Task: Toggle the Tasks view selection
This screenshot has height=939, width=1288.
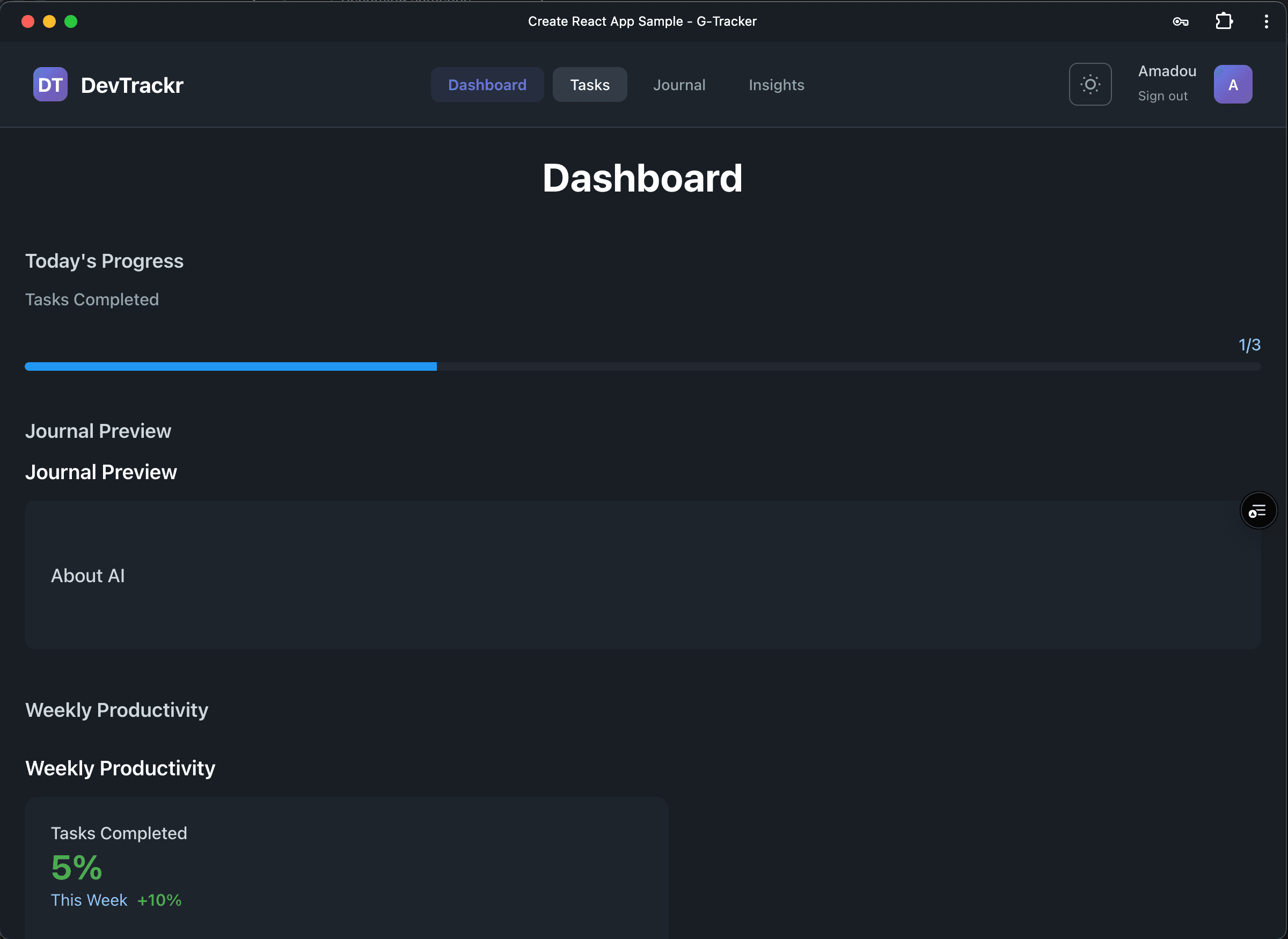Action: 589,84
